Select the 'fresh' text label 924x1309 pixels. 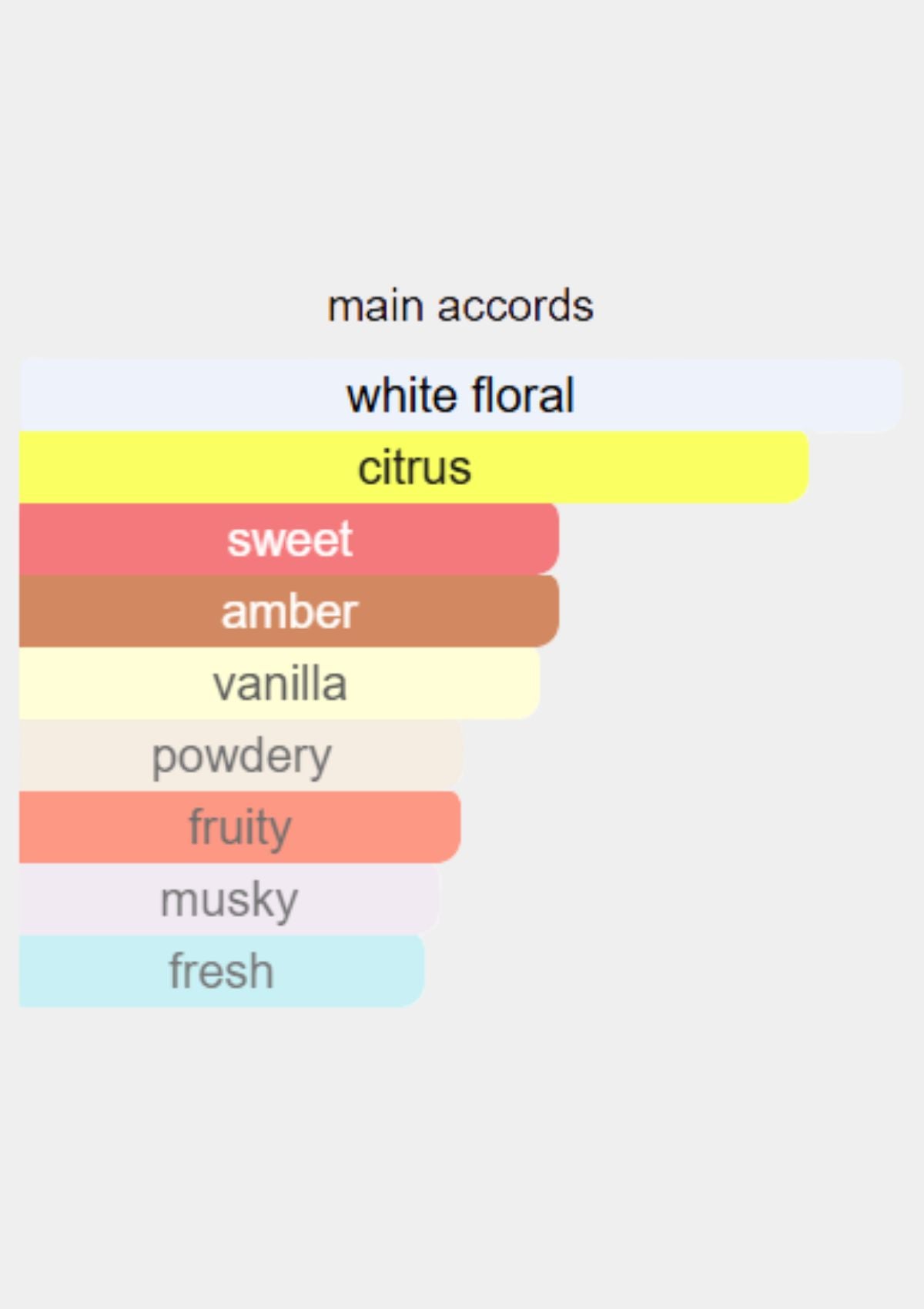click(221, 971)
